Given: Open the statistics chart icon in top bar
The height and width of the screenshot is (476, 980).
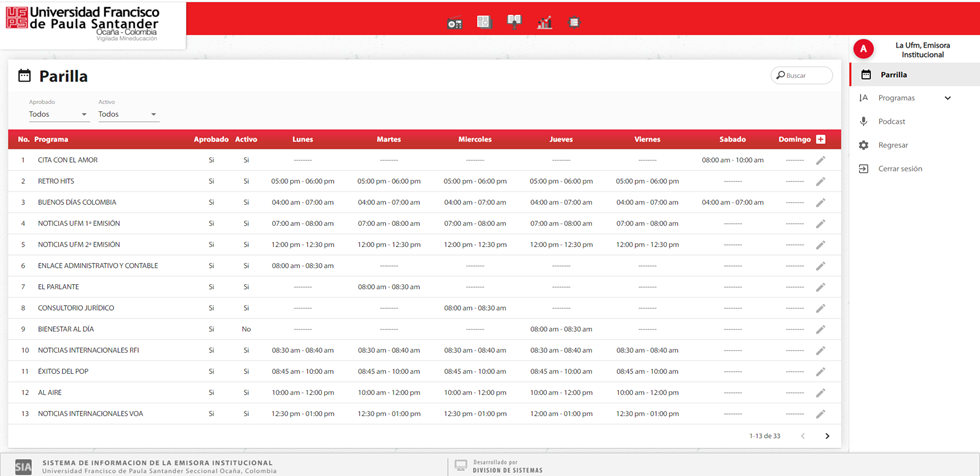Looking at the screenshot, I should [544, 22].
